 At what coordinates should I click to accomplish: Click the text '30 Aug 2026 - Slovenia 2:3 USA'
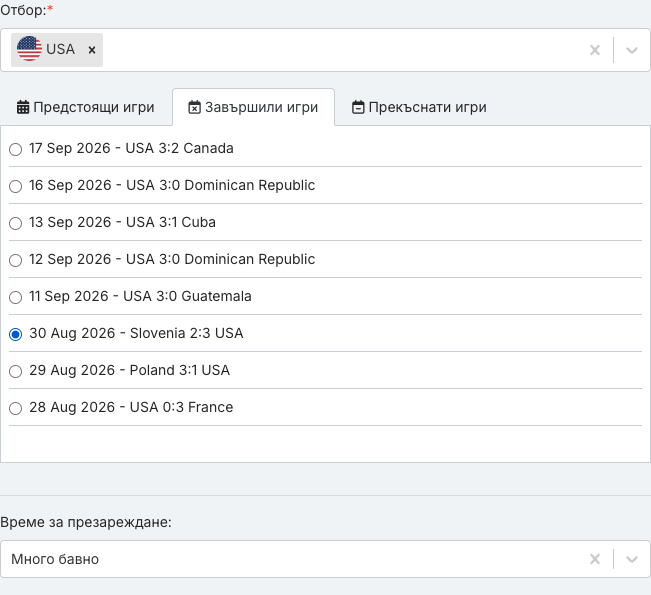click(136, 333)
